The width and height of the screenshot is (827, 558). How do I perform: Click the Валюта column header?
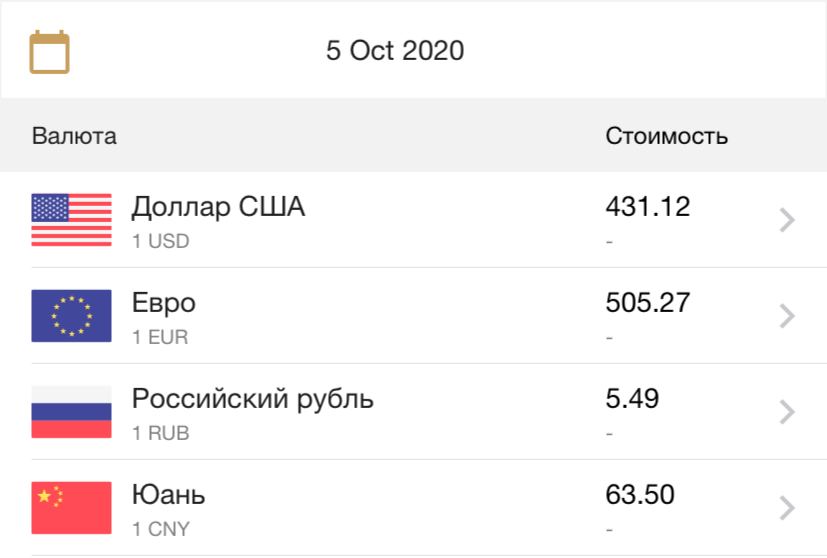tap(74, 136)
